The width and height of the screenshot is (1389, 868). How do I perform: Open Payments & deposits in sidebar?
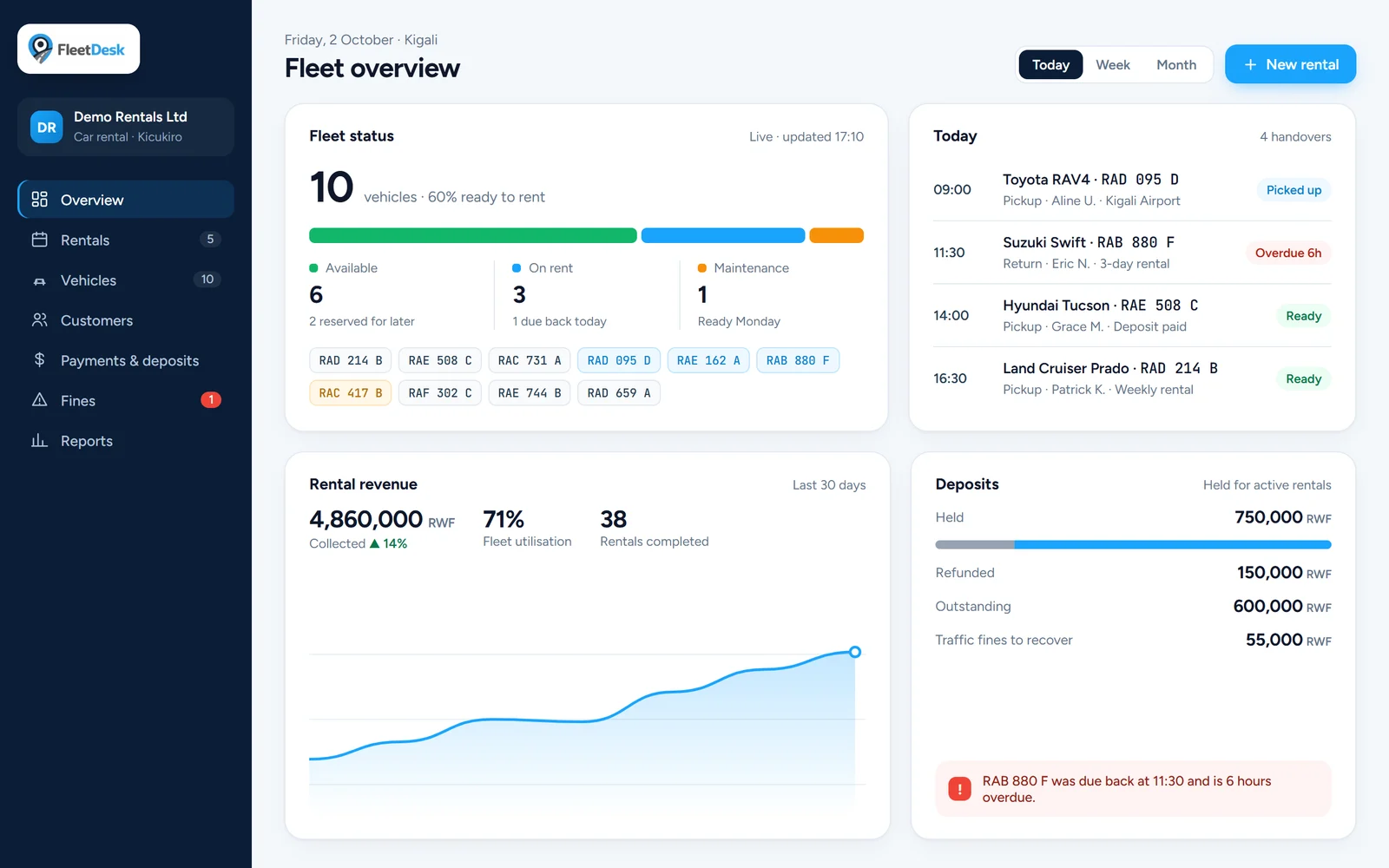pos(126,360)
